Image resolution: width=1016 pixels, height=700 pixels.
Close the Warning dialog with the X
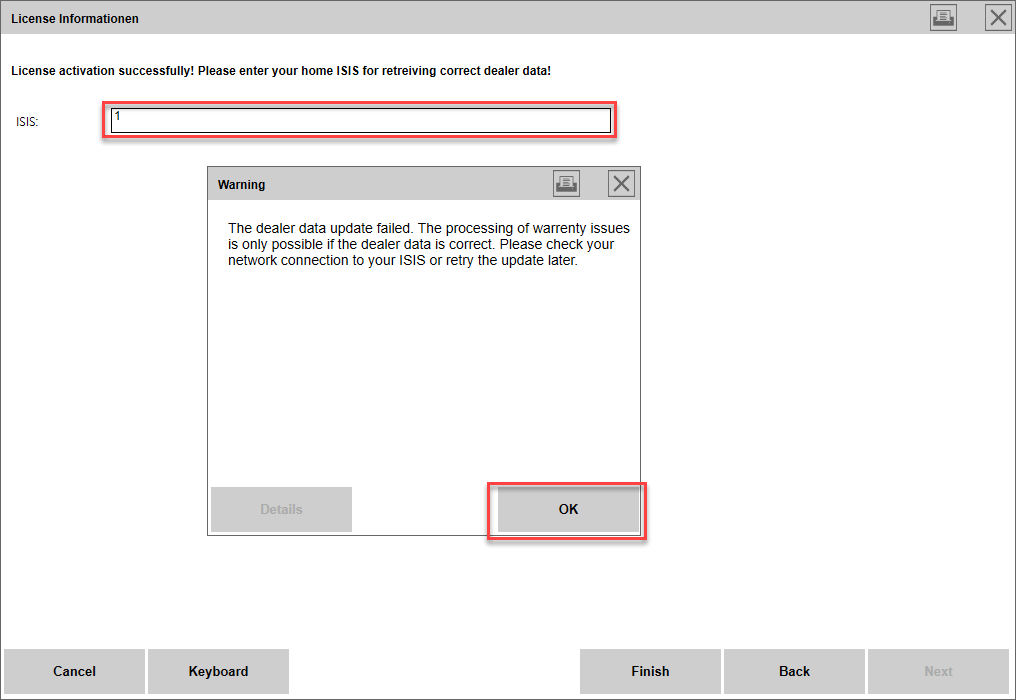coord(621,183)
